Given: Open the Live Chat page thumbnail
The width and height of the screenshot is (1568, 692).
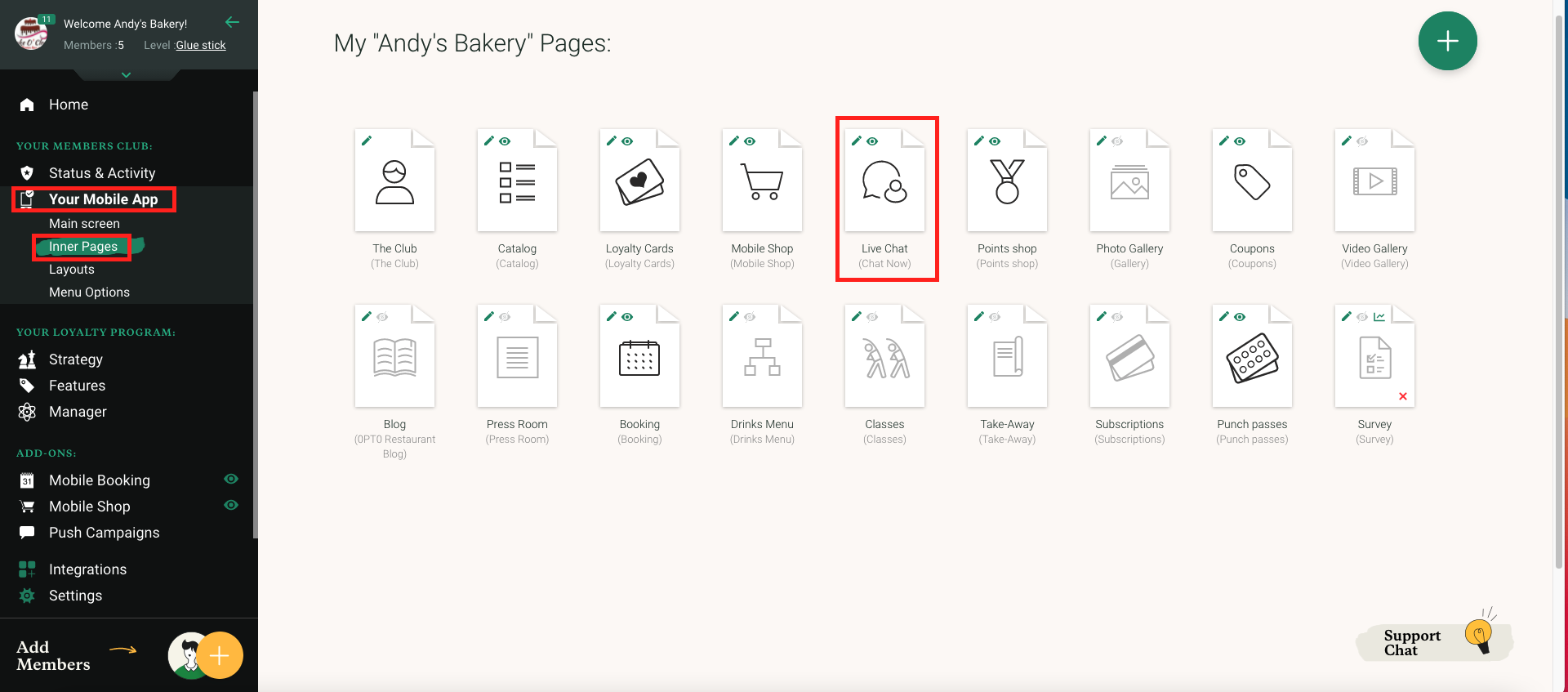Looking at the screenshot, I should point(884,181).
